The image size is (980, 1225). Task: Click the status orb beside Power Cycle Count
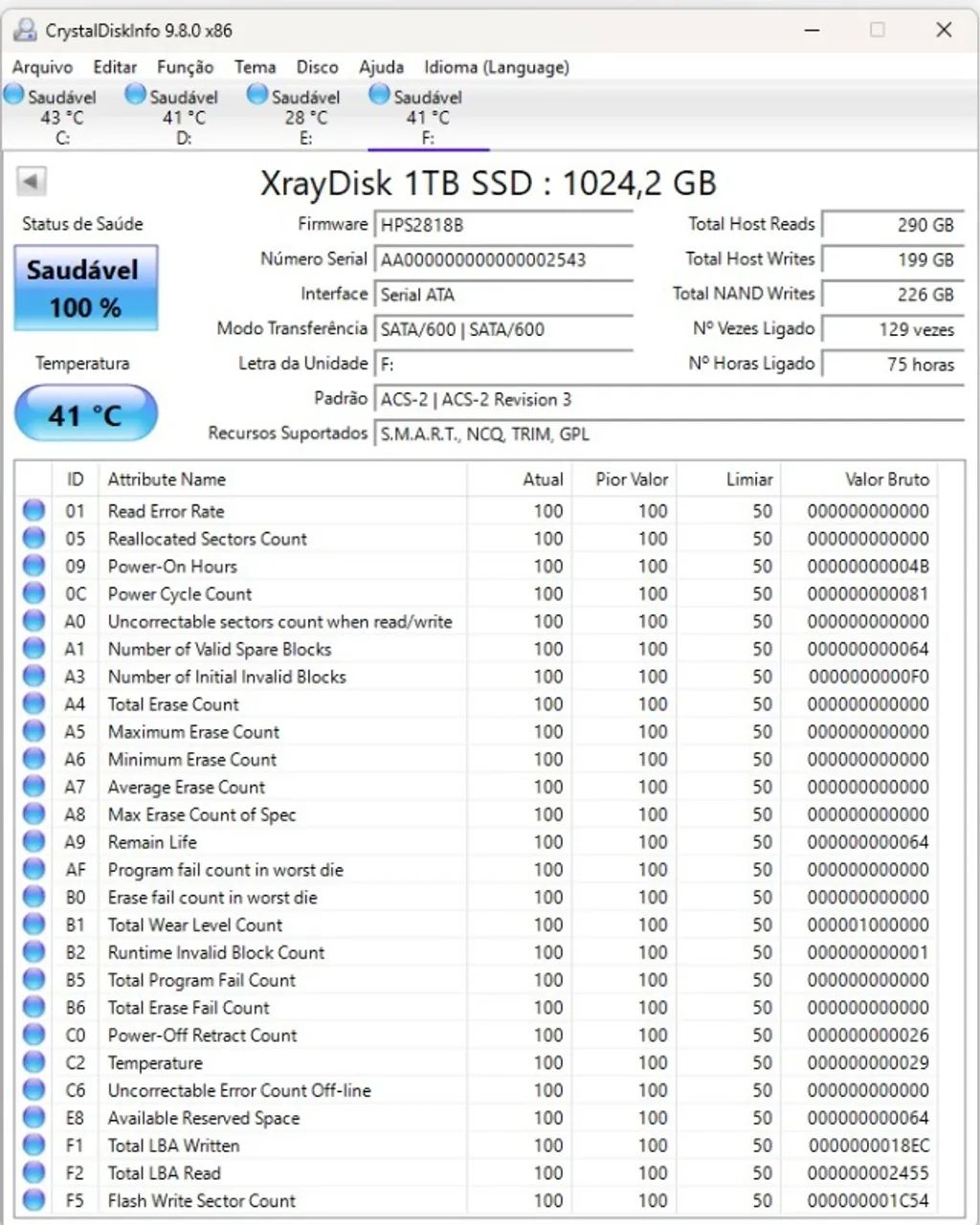tap(34, 593)
